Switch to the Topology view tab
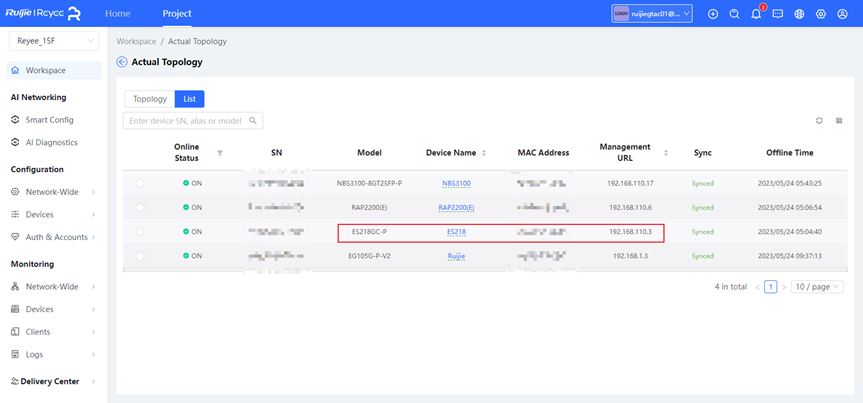863x403 pixels. (150, 99)
